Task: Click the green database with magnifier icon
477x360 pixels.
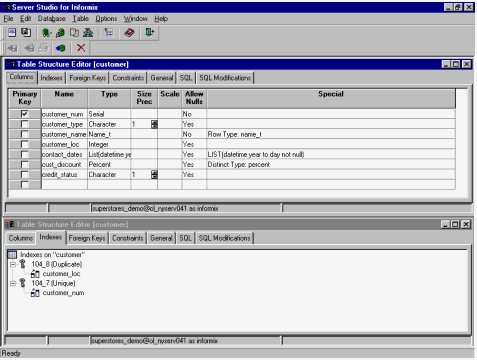Action: pyautogui.click(x=60, y=33)
